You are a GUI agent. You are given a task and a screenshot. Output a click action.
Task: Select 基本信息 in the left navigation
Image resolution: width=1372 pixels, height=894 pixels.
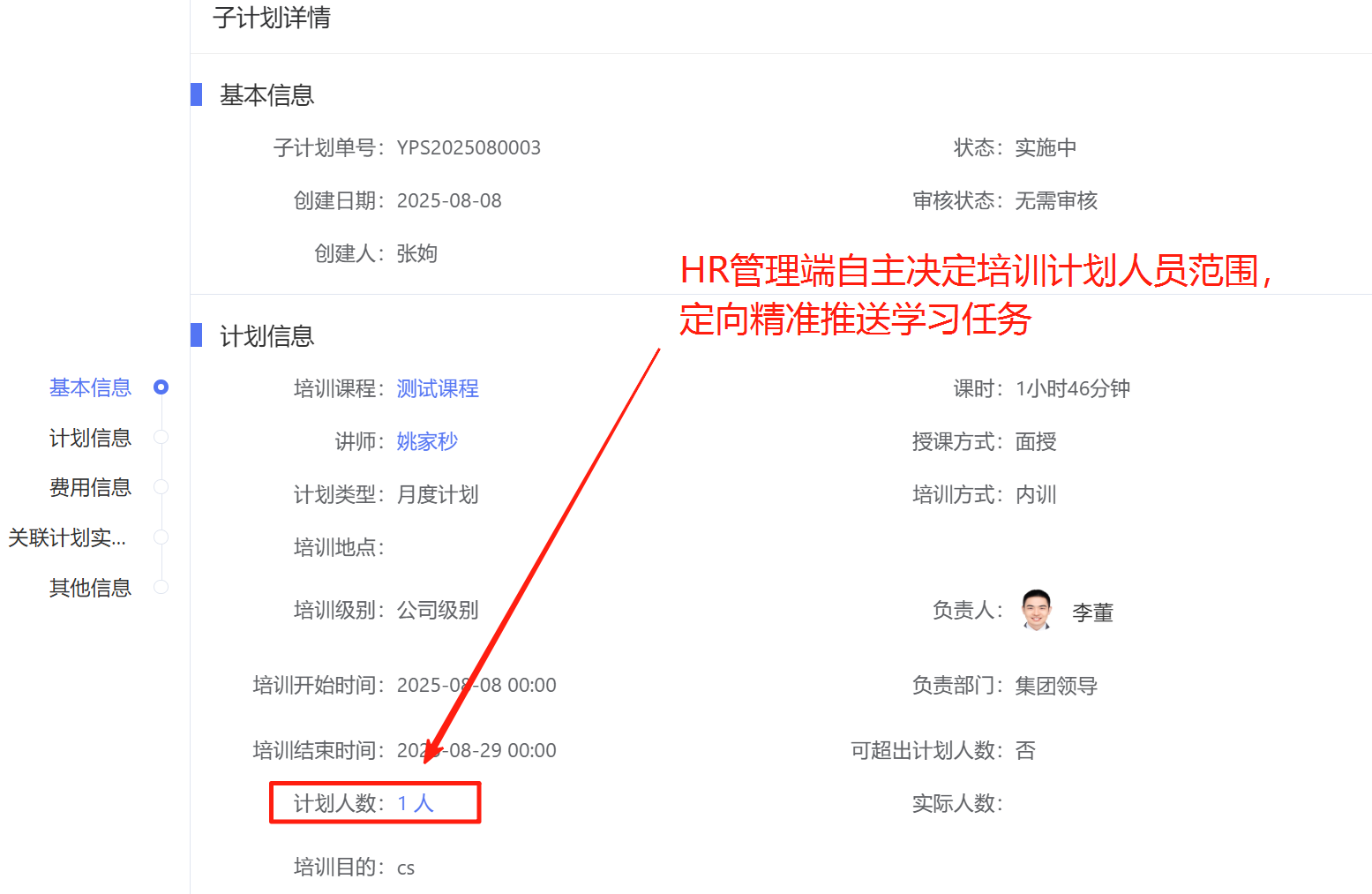89,387
